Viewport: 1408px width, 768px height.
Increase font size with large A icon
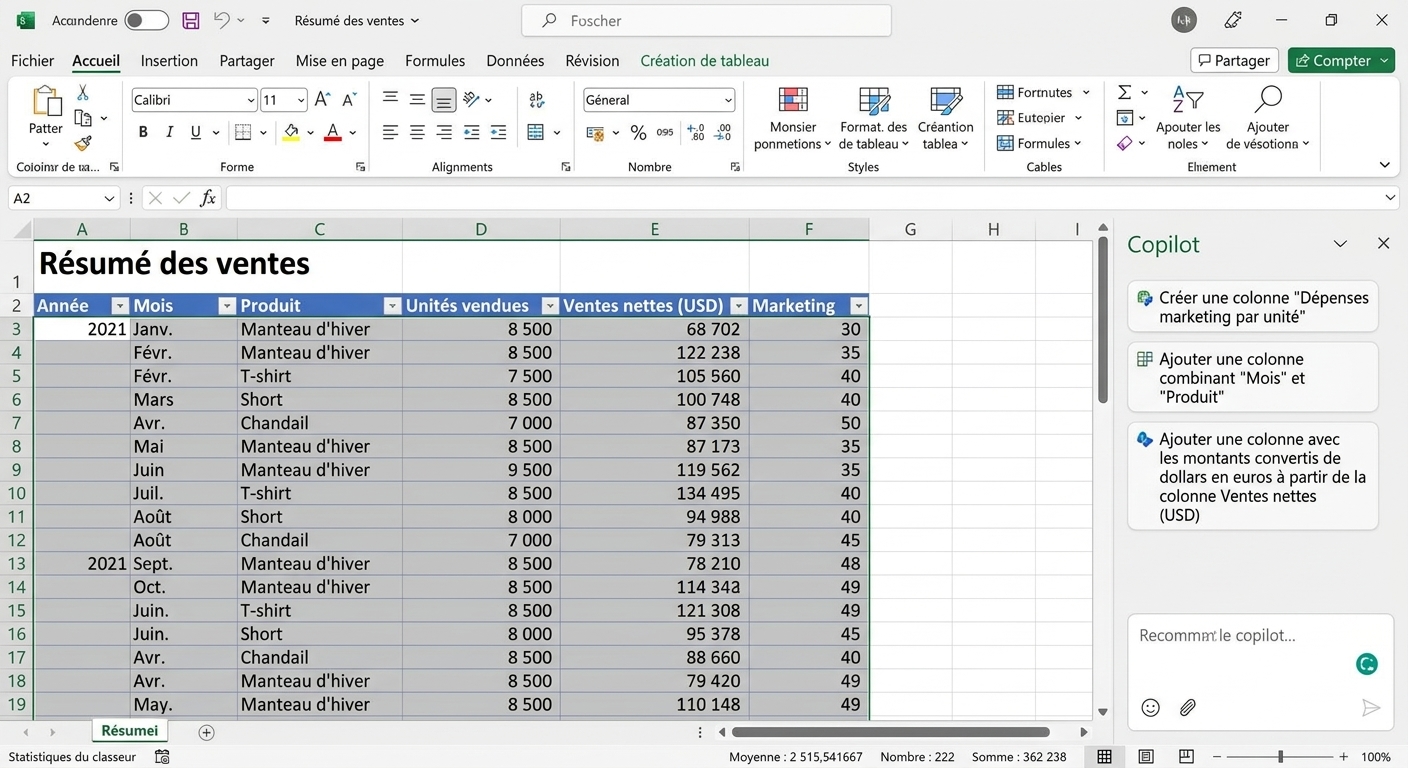(322, 99)
